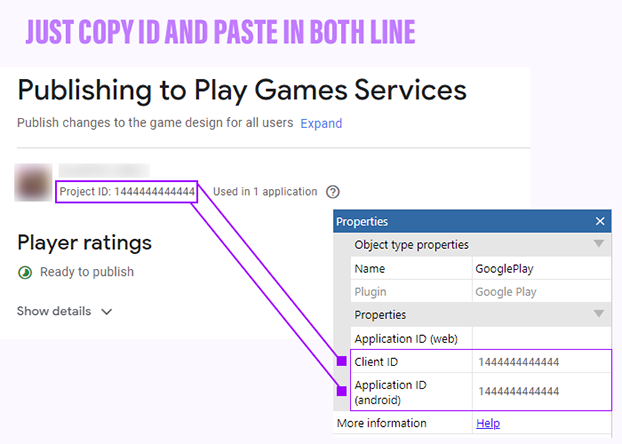The height and width of the screenshot is (444, 622).
Task: Collapse the Properties section arrow
Action: point(599,314)
